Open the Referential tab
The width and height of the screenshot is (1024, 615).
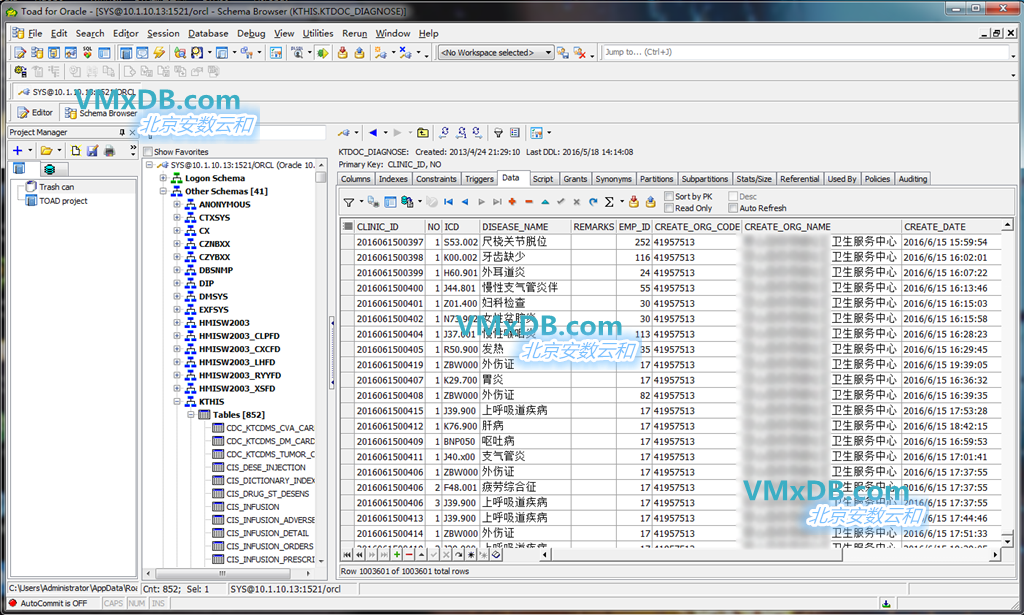point(800,179)
